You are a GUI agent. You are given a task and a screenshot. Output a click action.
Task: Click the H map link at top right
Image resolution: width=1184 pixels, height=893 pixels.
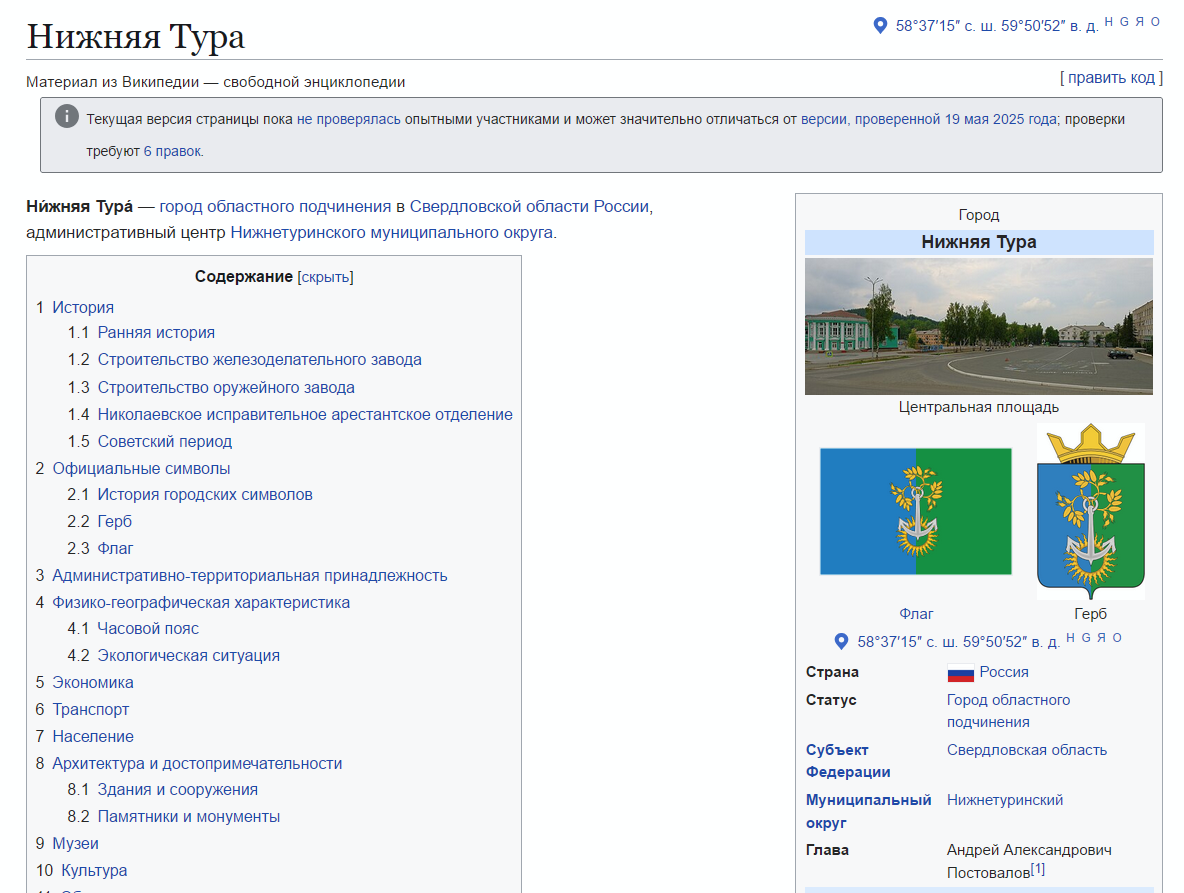click(x=1108, y=22)
